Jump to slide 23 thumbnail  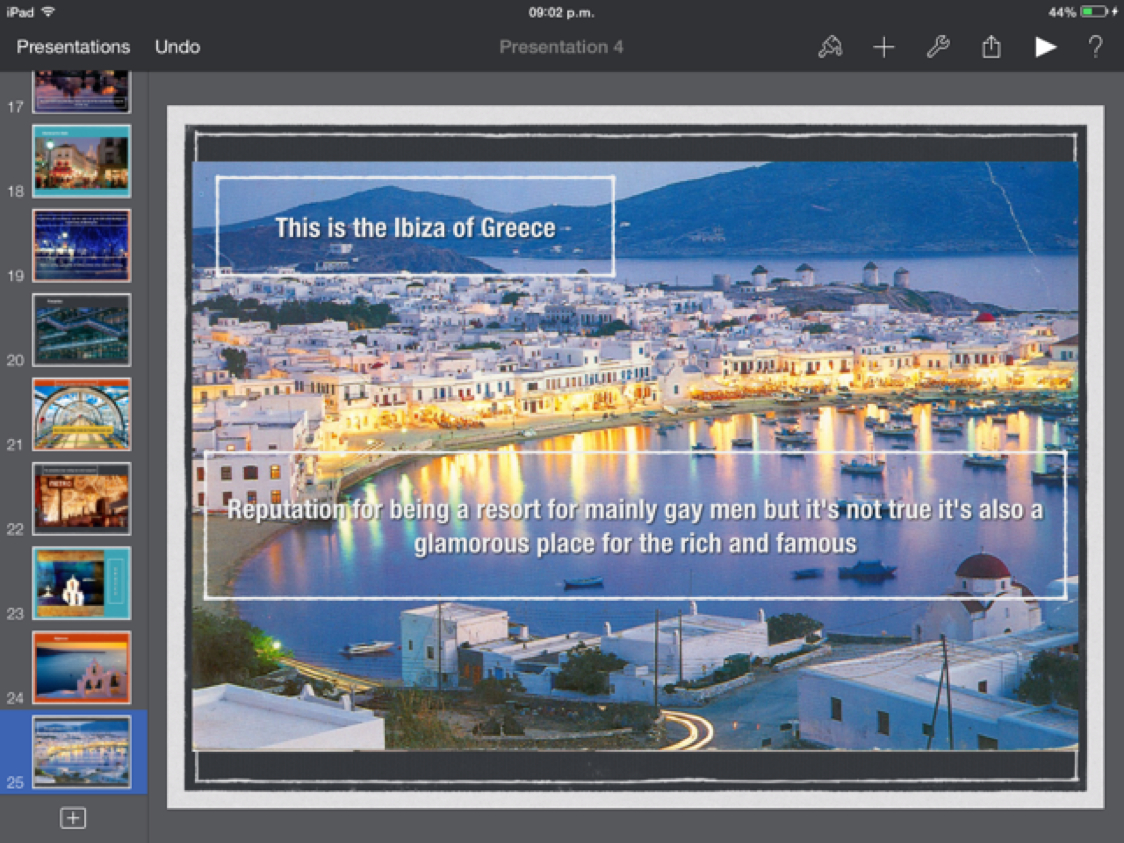pos(81,583)
